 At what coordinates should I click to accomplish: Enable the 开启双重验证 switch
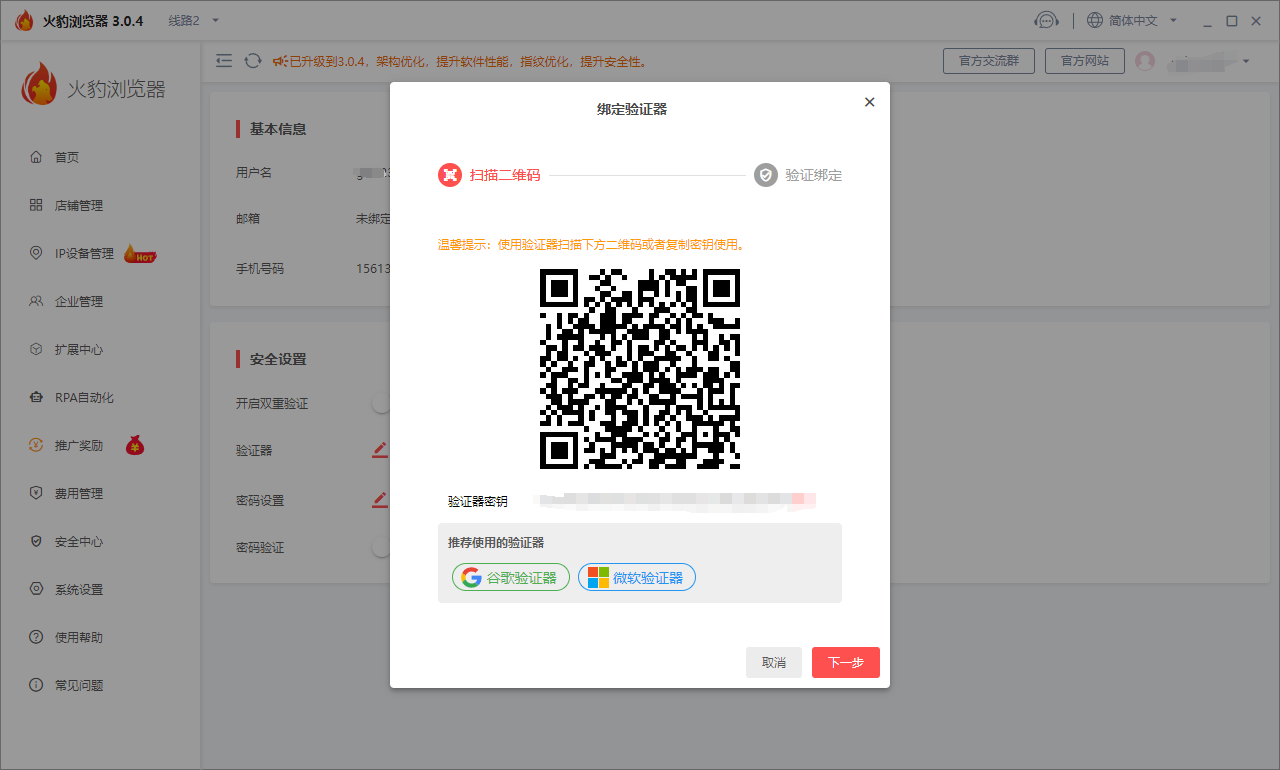click(x=381, y=402)
